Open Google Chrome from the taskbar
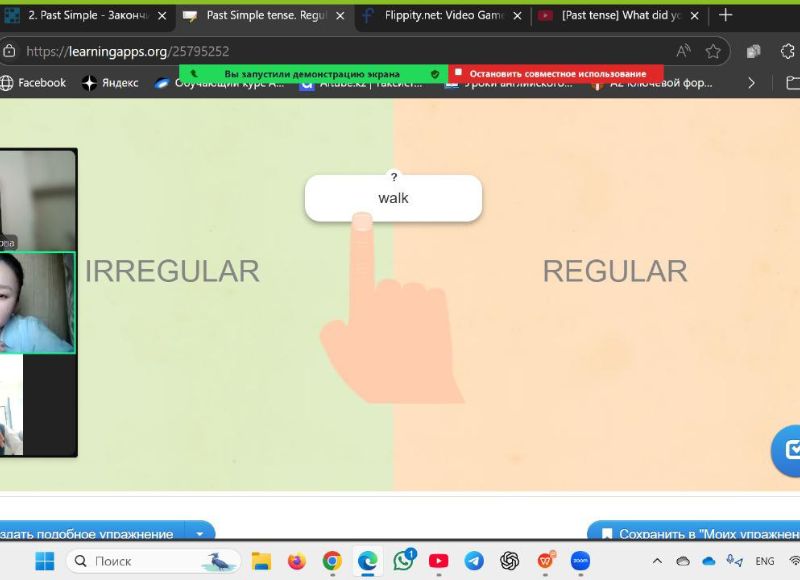The width and height of the screenshot is (800, 580). (x=332, y=561)
